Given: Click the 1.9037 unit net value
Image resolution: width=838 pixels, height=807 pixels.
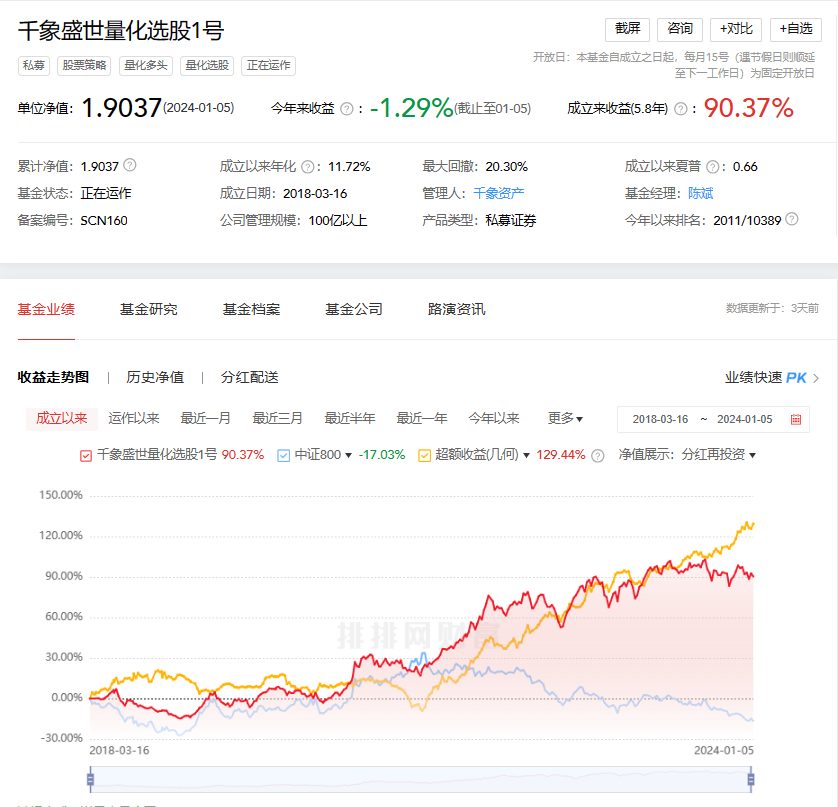Looking at the screenshot, I should point(121,108).
